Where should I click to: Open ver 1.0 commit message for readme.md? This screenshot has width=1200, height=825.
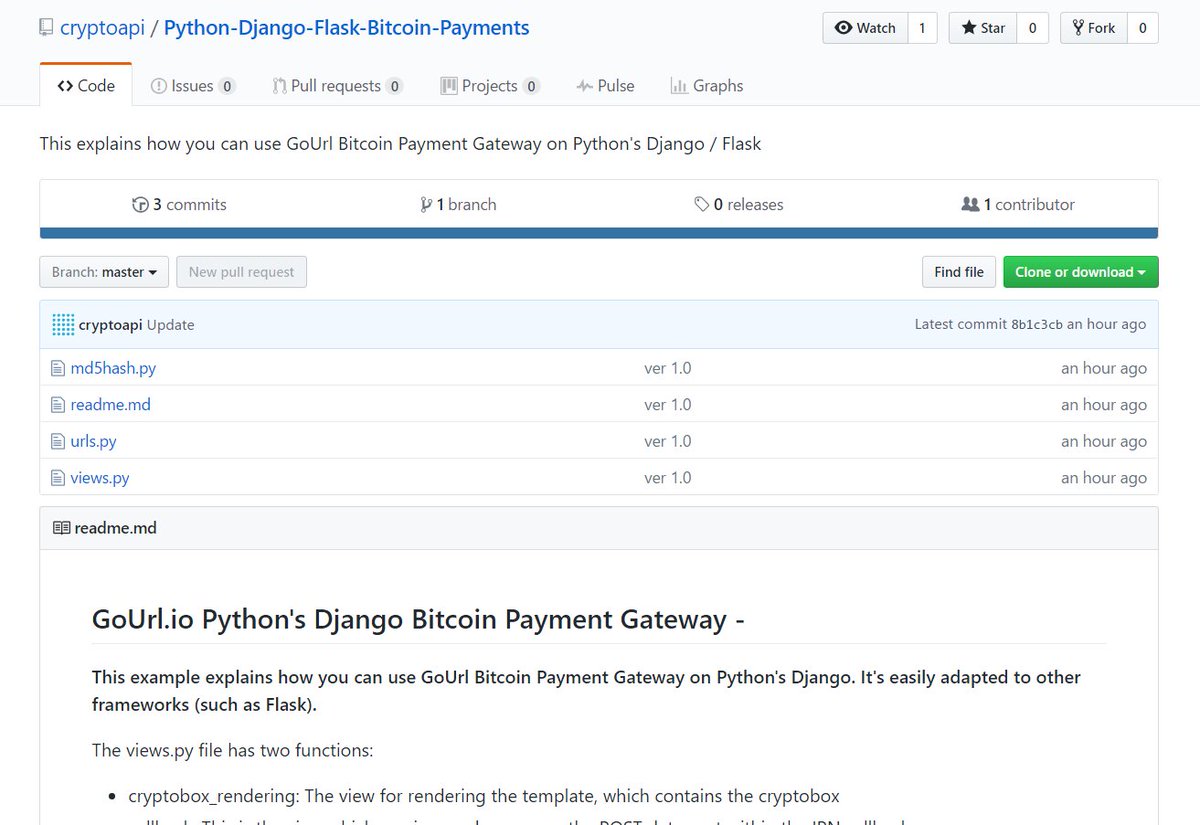pyautogui.click(x=668, y=405)
